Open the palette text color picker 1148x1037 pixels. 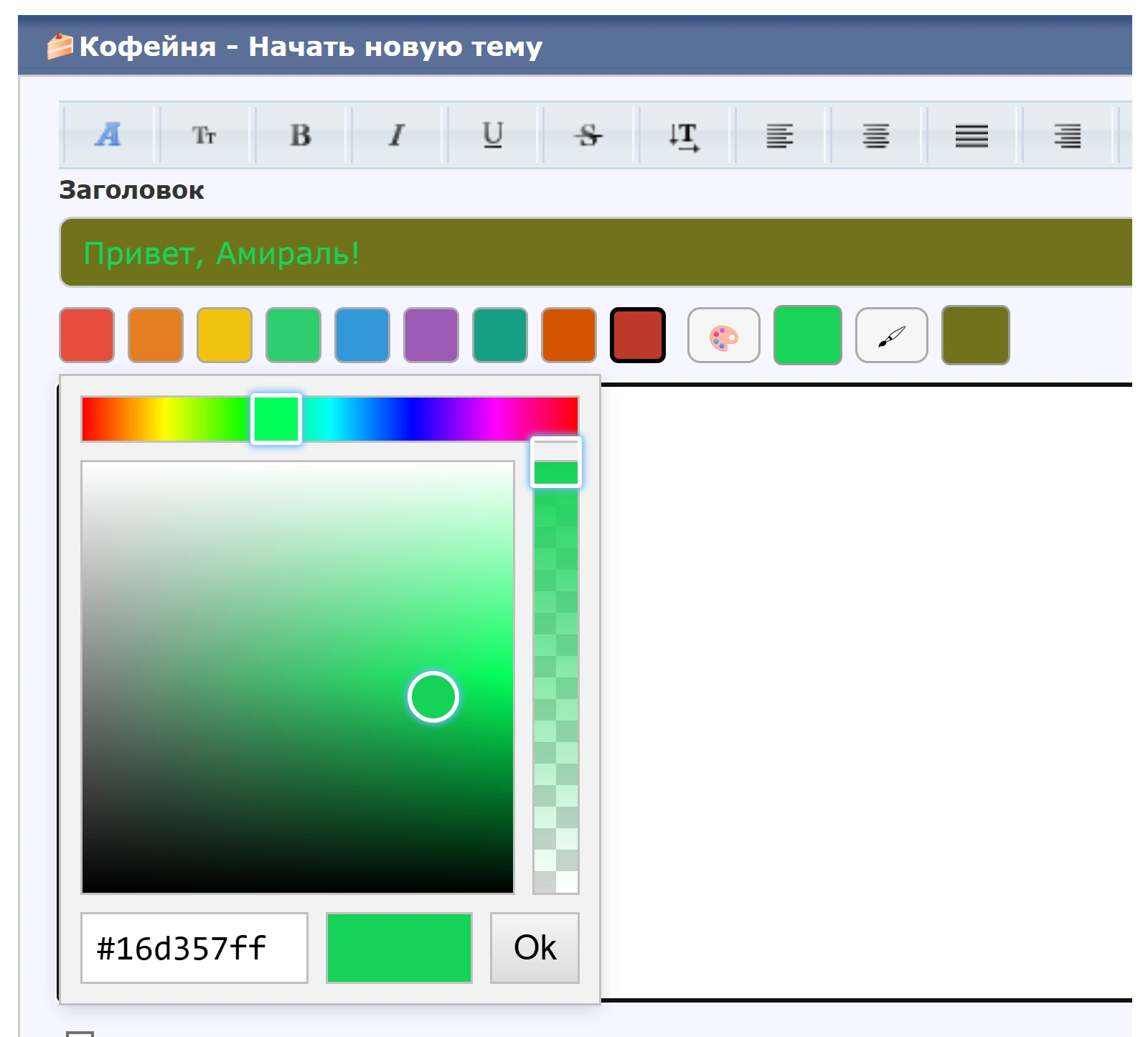coord(723,335)
